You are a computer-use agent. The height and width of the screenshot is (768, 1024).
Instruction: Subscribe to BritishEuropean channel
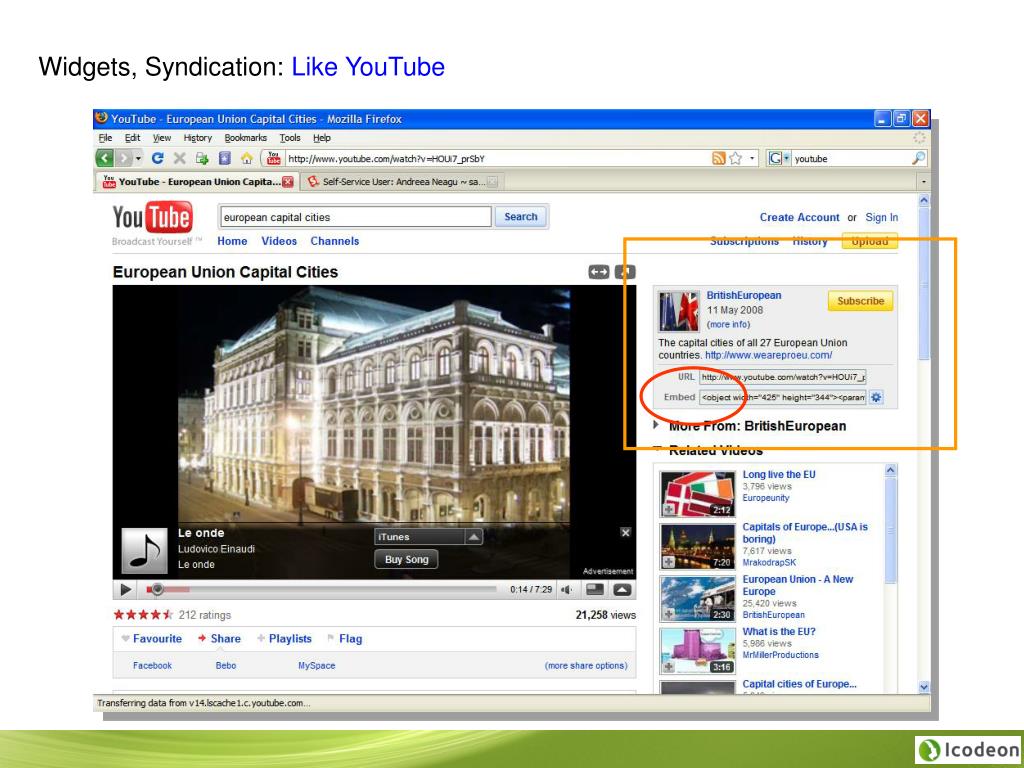(x=861, y=301)
